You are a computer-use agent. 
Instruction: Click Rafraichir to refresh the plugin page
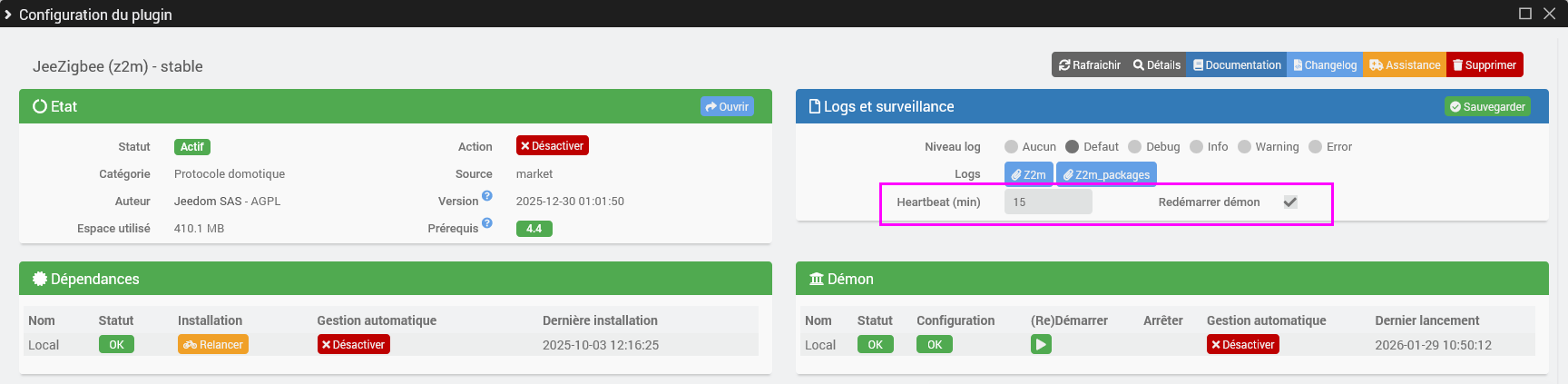[x=1089, y=64]
